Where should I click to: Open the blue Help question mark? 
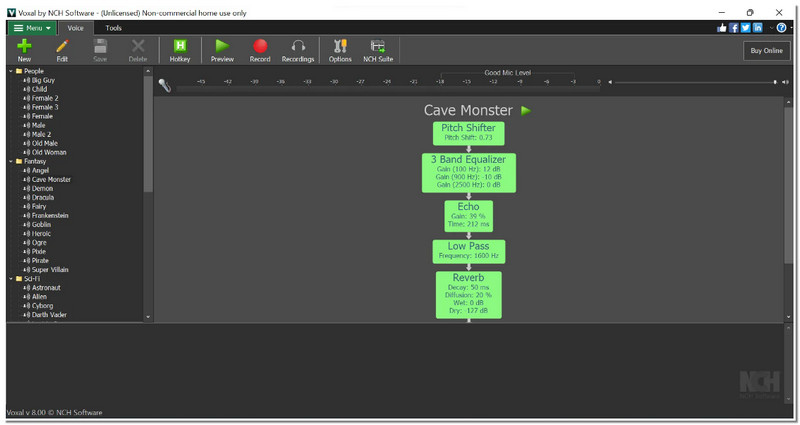781,28
